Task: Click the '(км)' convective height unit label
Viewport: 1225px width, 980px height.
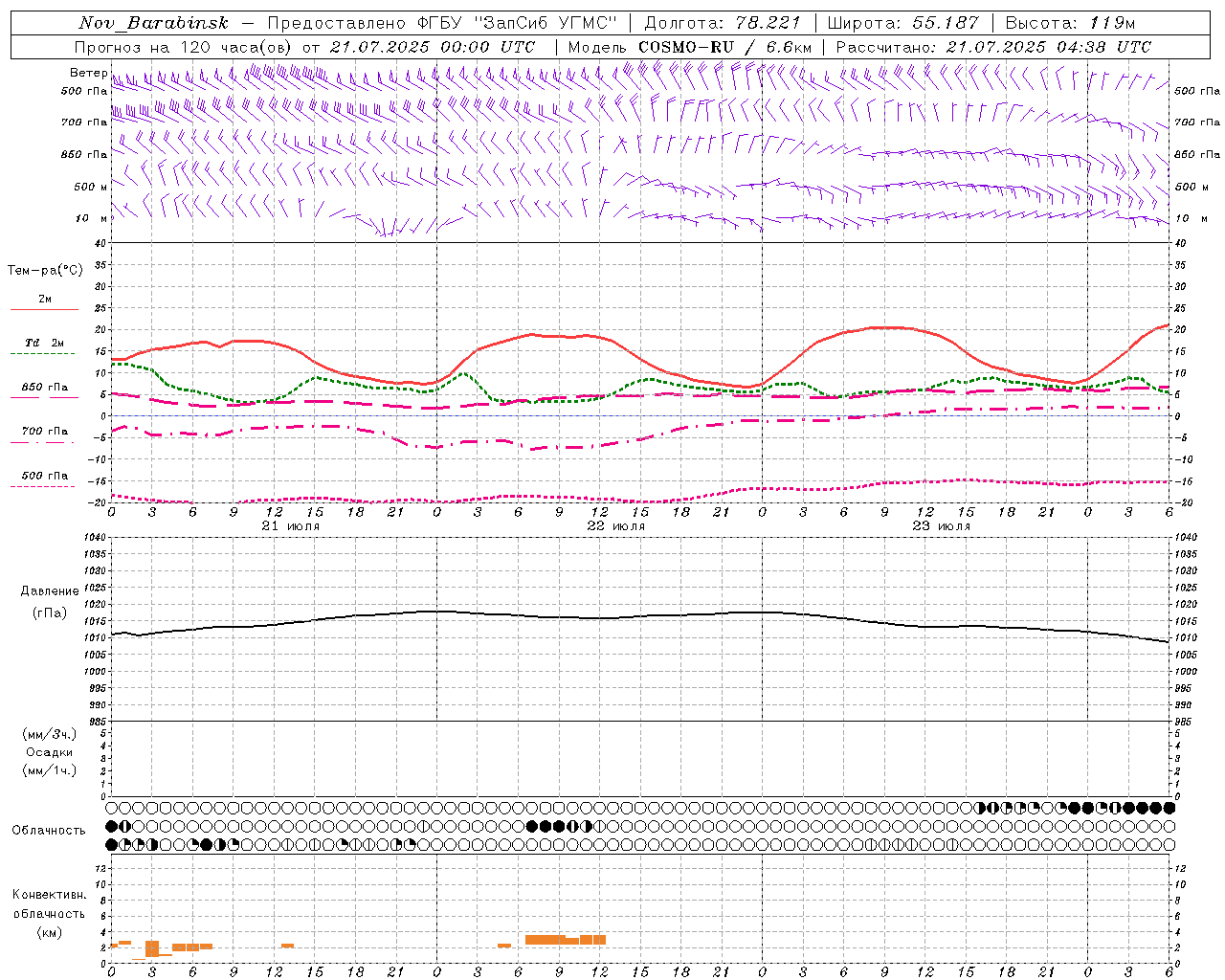Action: click(x=49, y=932)
